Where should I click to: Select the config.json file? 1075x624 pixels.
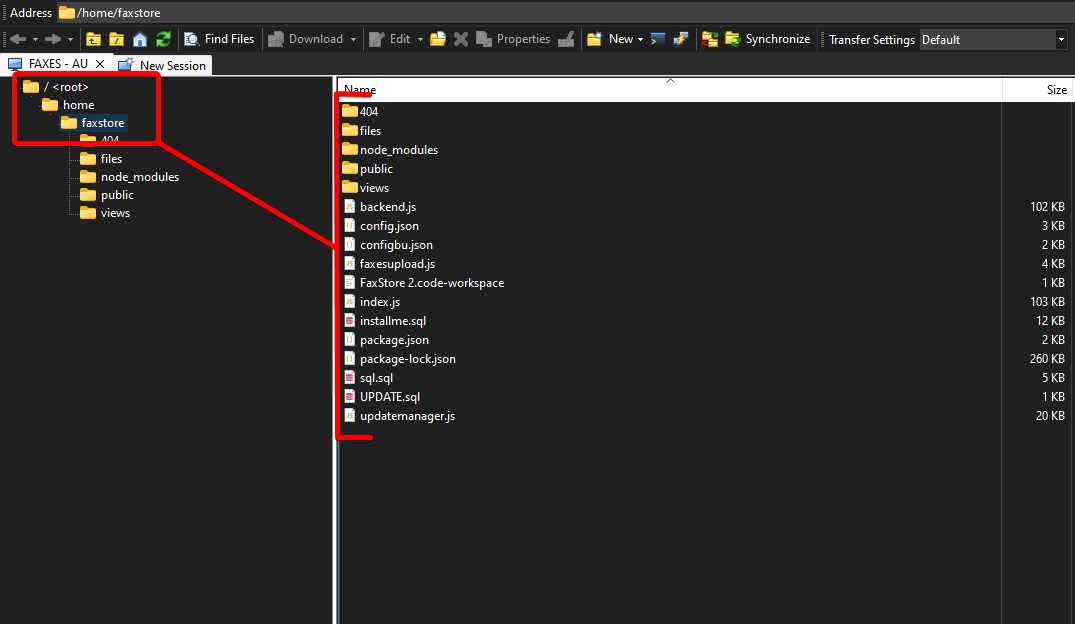tap(389, 226)
